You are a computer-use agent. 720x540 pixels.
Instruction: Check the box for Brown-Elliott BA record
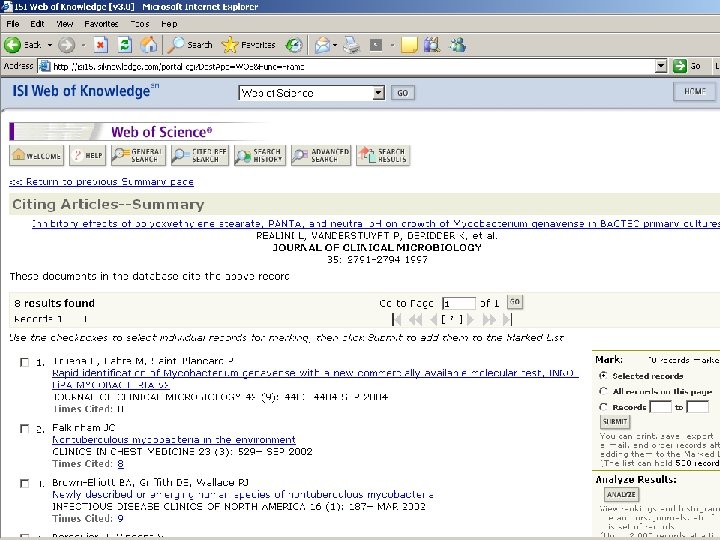(x=24, y=483)
